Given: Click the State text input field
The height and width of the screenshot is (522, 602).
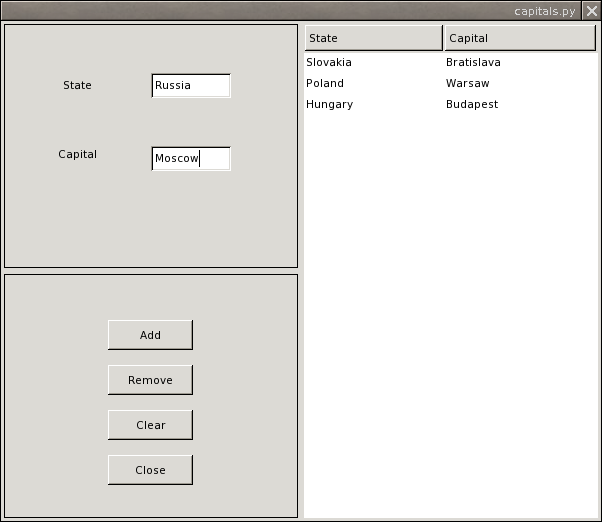Looking at the screenshot, I should tap(190, 86).
